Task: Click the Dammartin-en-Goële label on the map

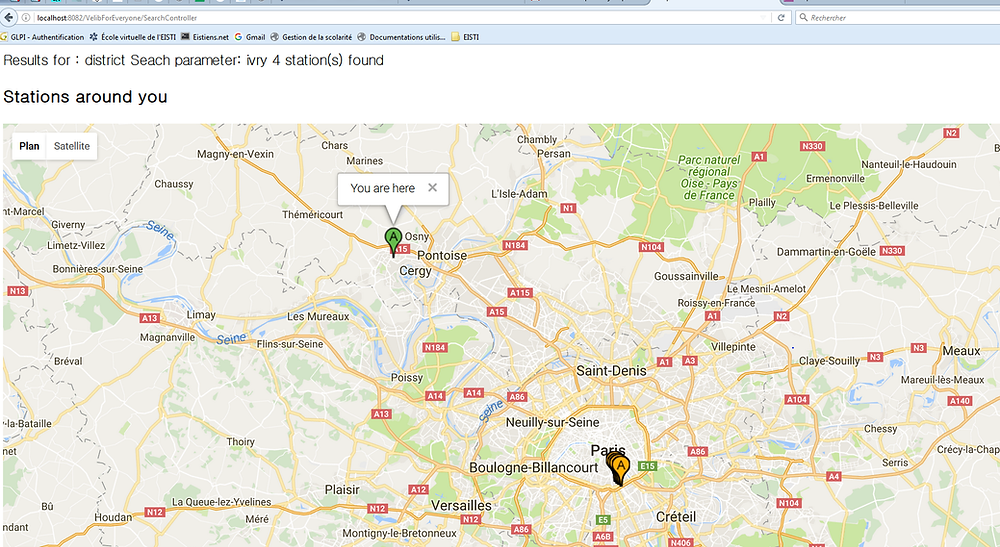Action: [826, 252]
